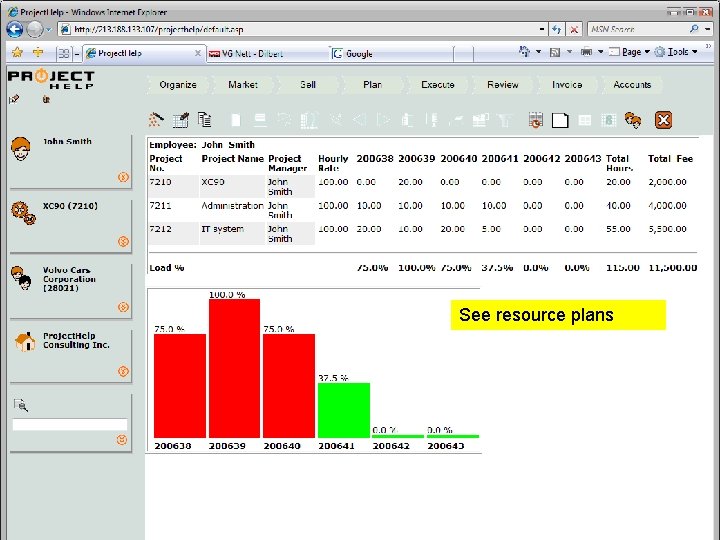
Task: Open the Review menu
Action: pyautogui.click(x=503, y=84)
